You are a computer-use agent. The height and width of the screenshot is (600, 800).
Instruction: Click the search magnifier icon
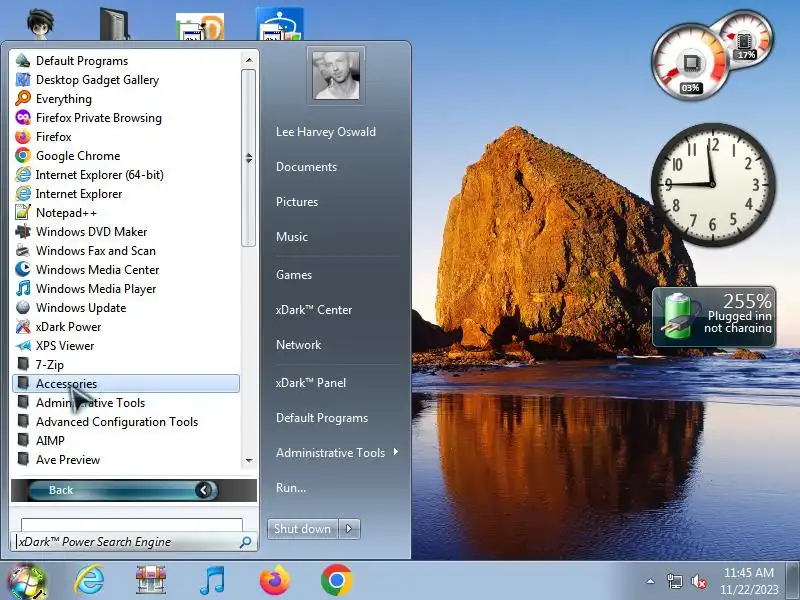point(245,542)
